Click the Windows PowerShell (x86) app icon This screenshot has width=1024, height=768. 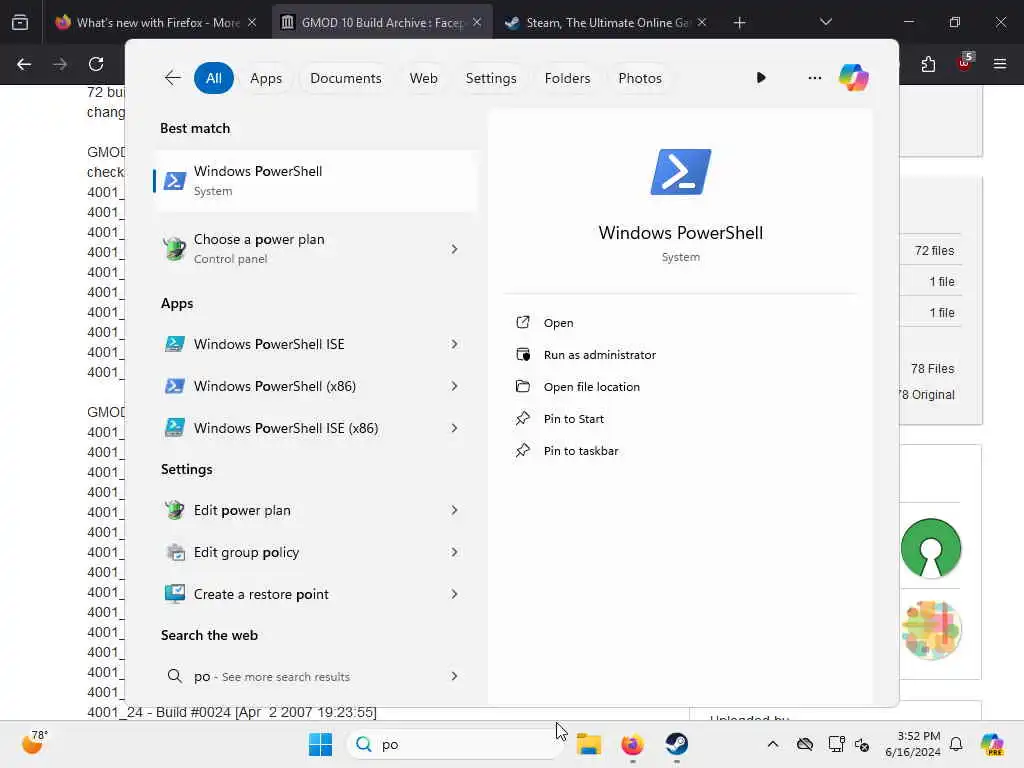pyautogui.click(x=174, y=386)
